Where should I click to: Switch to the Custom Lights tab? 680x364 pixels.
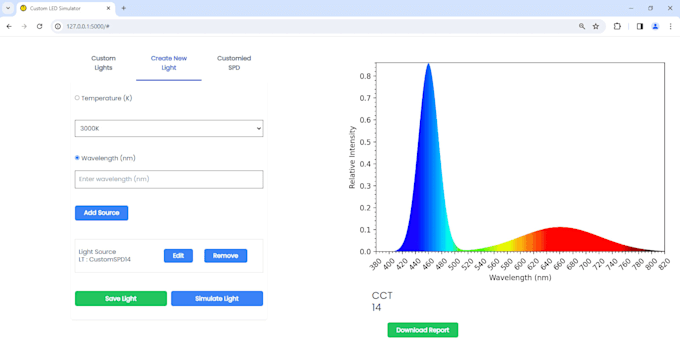click(x=103, y=63)
